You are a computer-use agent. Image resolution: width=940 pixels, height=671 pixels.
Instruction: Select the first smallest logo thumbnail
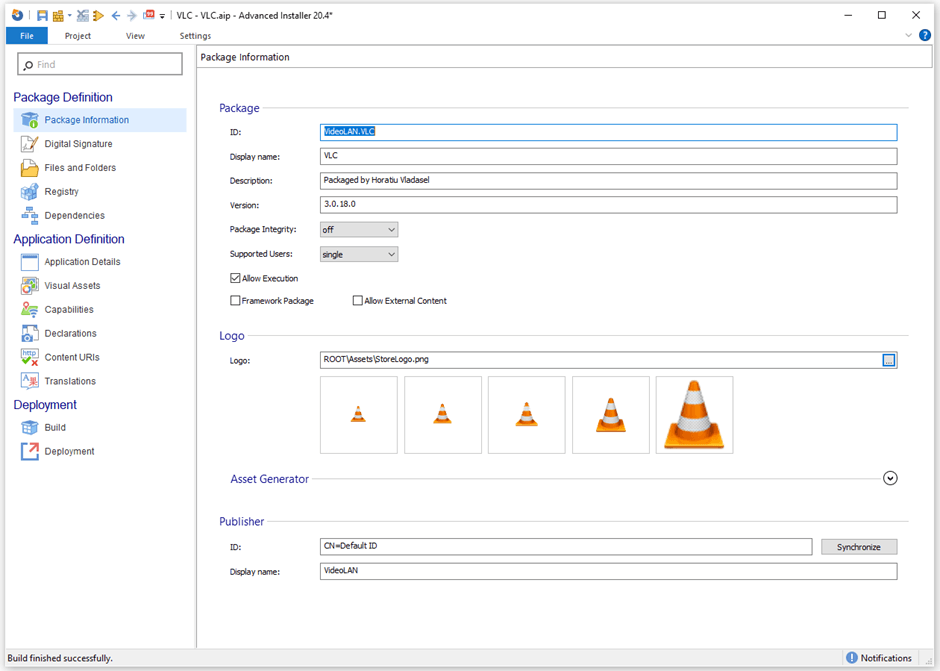(x=358, y=415)
